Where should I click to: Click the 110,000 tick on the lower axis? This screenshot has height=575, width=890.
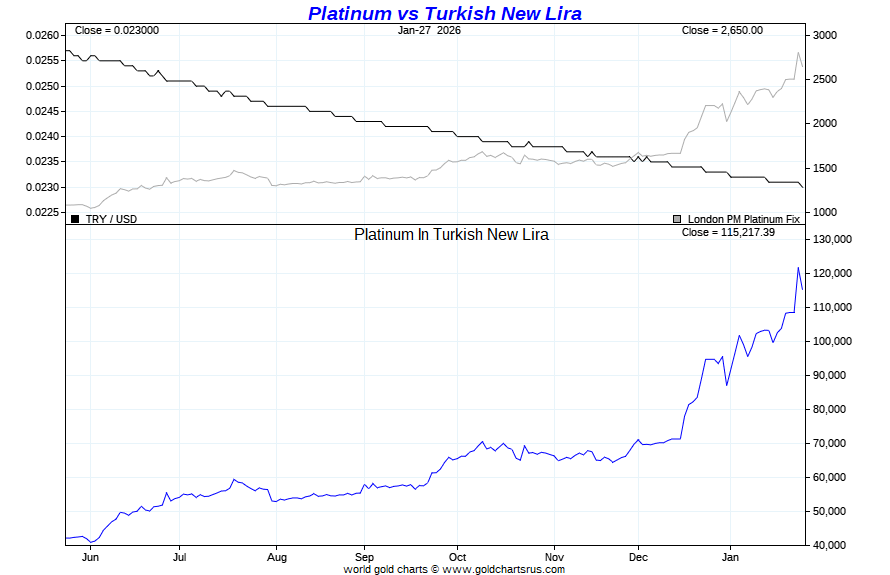click(x=833, y=308)
